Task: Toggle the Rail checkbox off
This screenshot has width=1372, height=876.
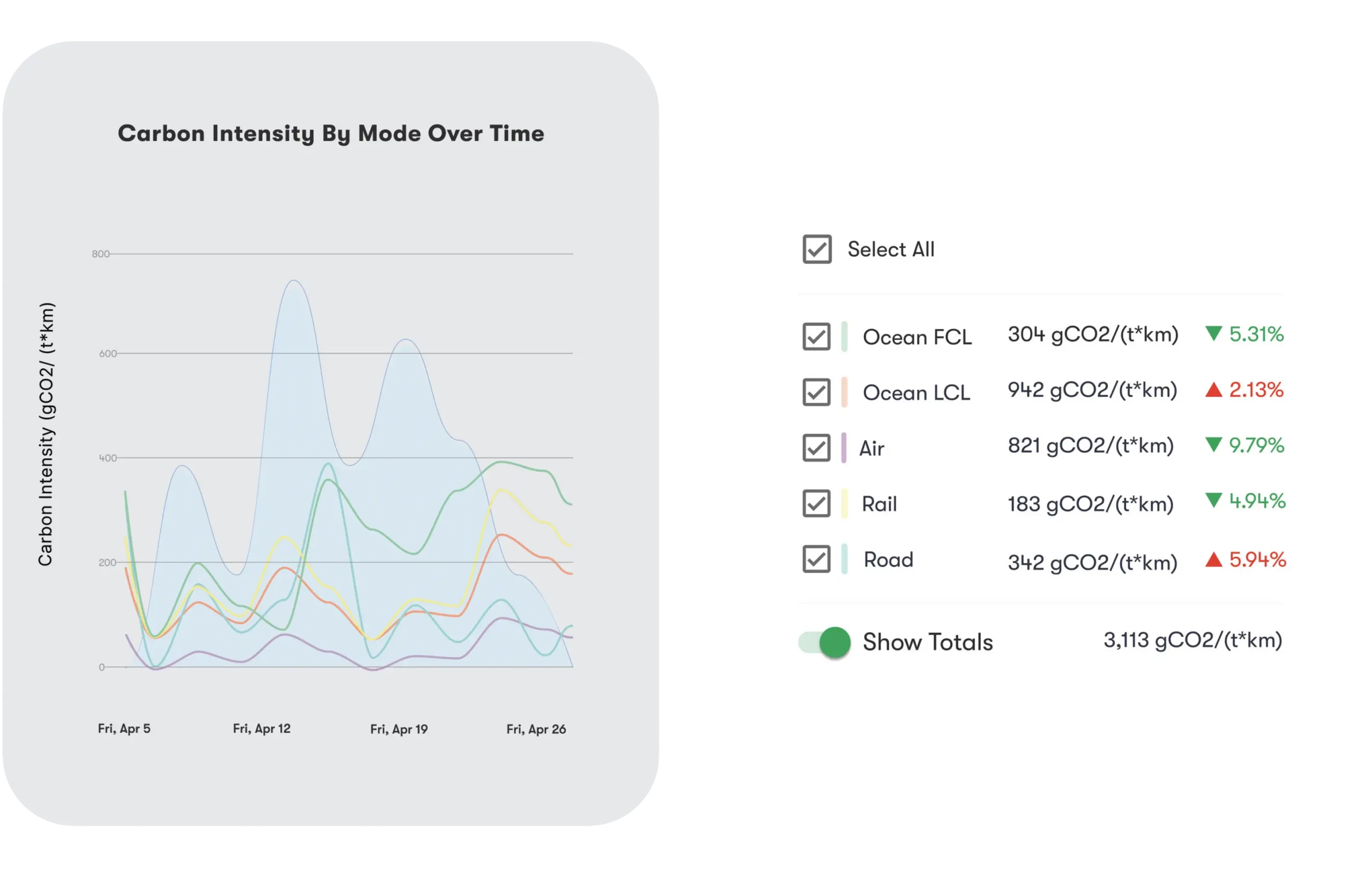Action: (816, 503)
